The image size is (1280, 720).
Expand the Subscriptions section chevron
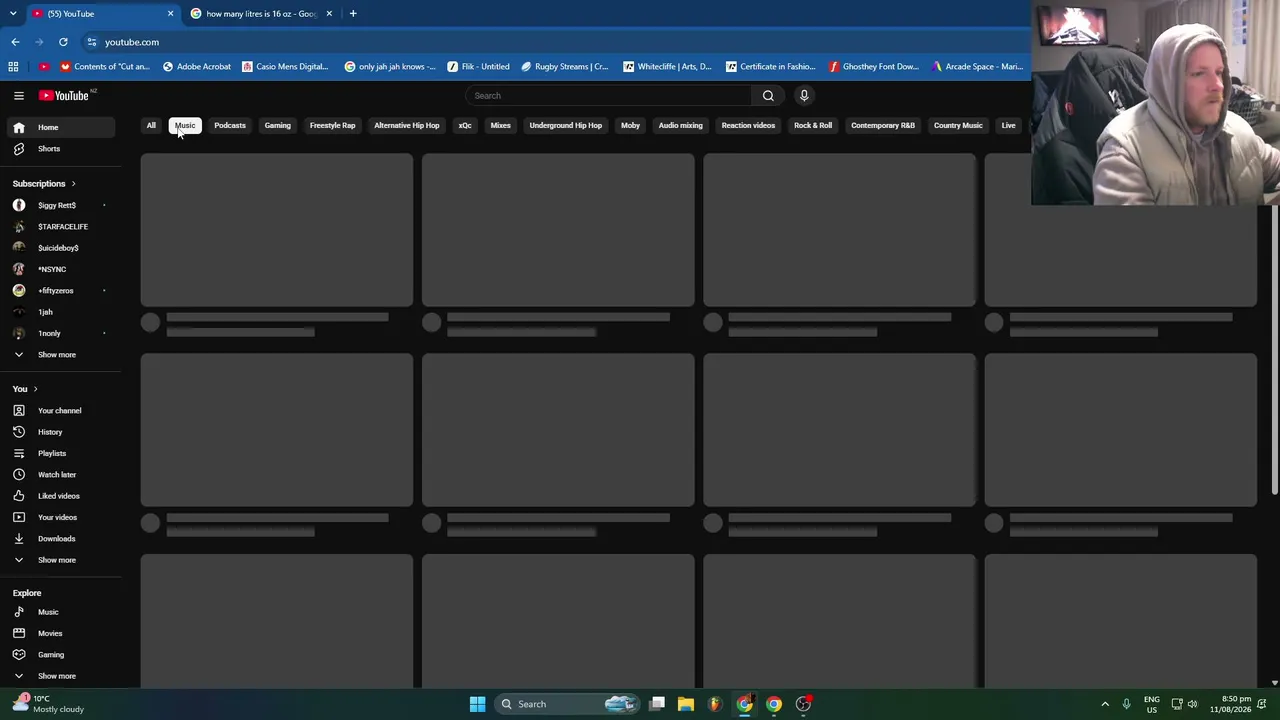[73, 184]
